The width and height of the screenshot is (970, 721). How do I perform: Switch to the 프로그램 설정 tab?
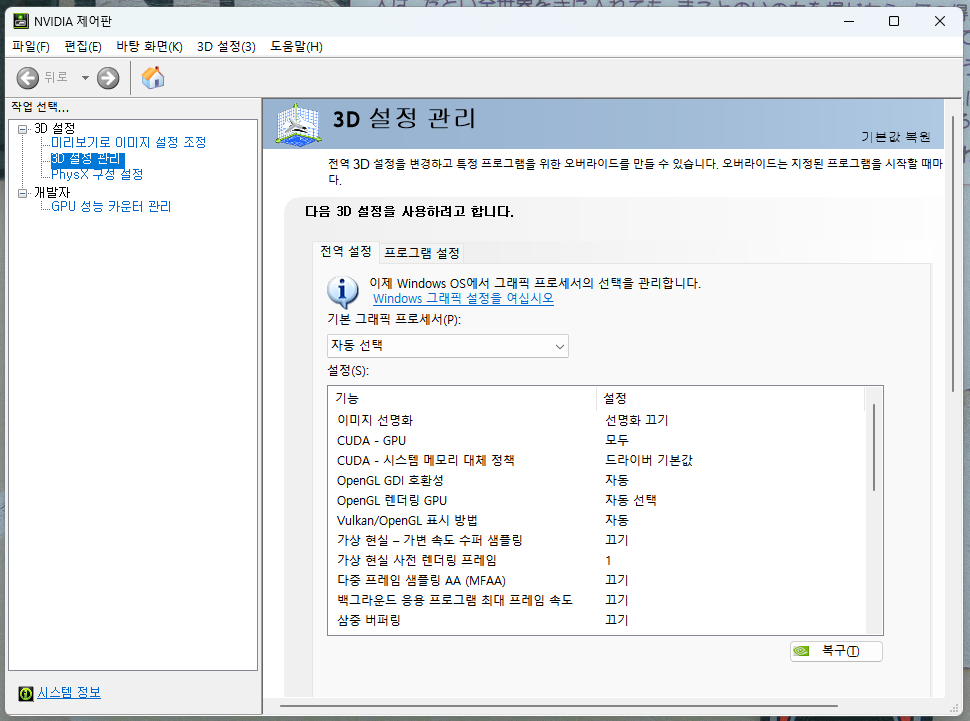422,253
